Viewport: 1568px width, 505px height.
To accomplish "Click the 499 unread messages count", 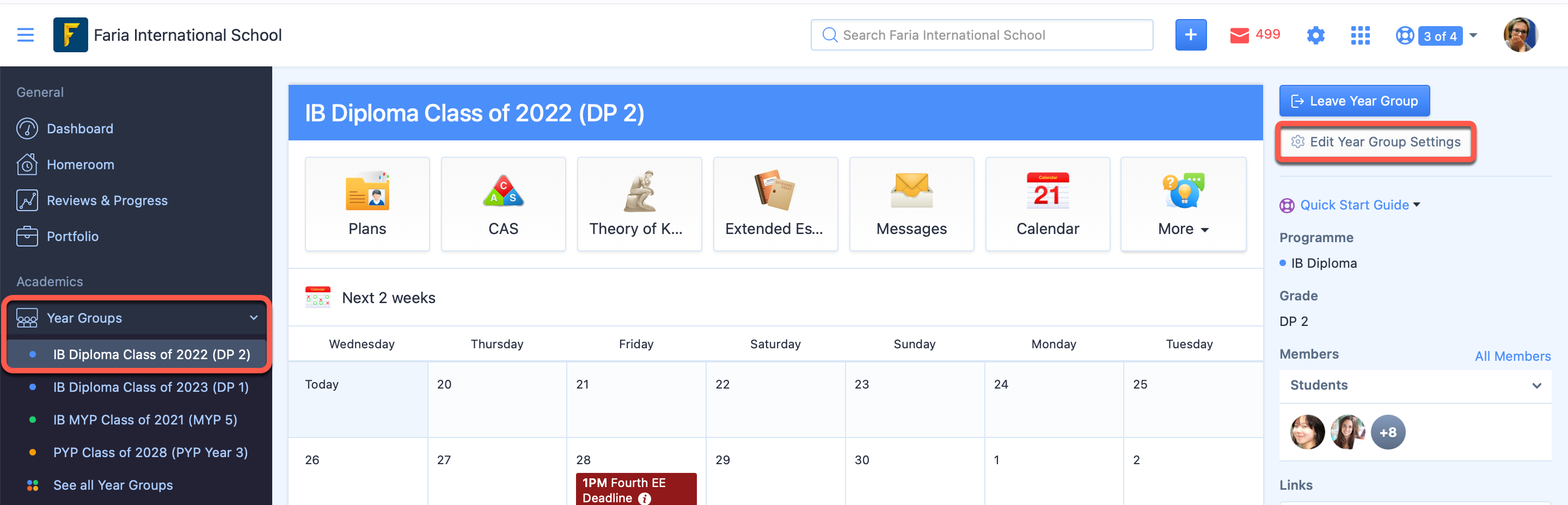I will click(x=1267, y=35).
